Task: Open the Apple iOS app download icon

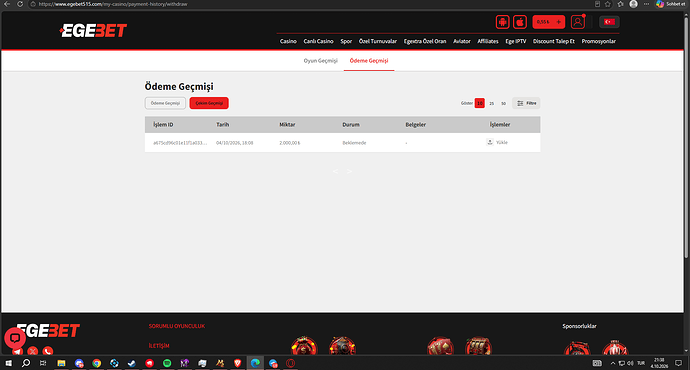Action: pyautogui.click(x=520, y=22)
